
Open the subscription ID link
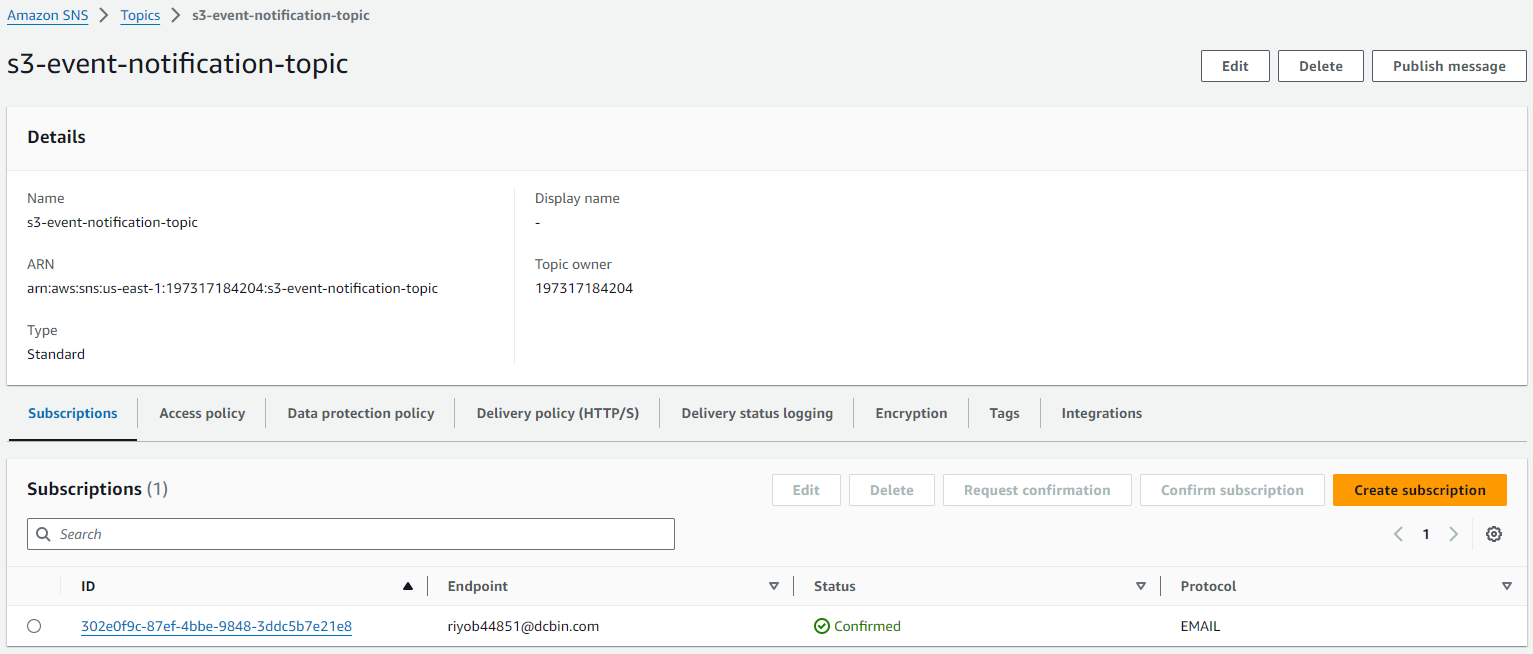pos(216,626)
